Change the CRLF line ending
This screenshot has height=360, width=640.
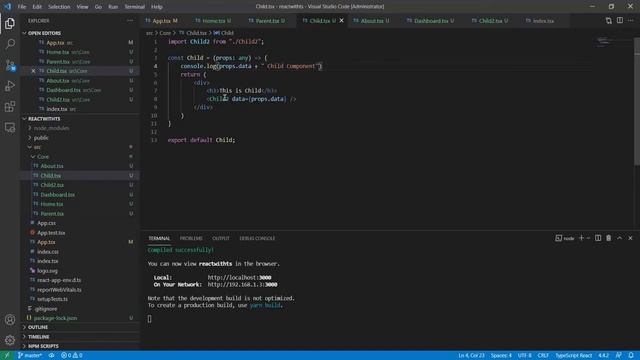pos(543,355)
